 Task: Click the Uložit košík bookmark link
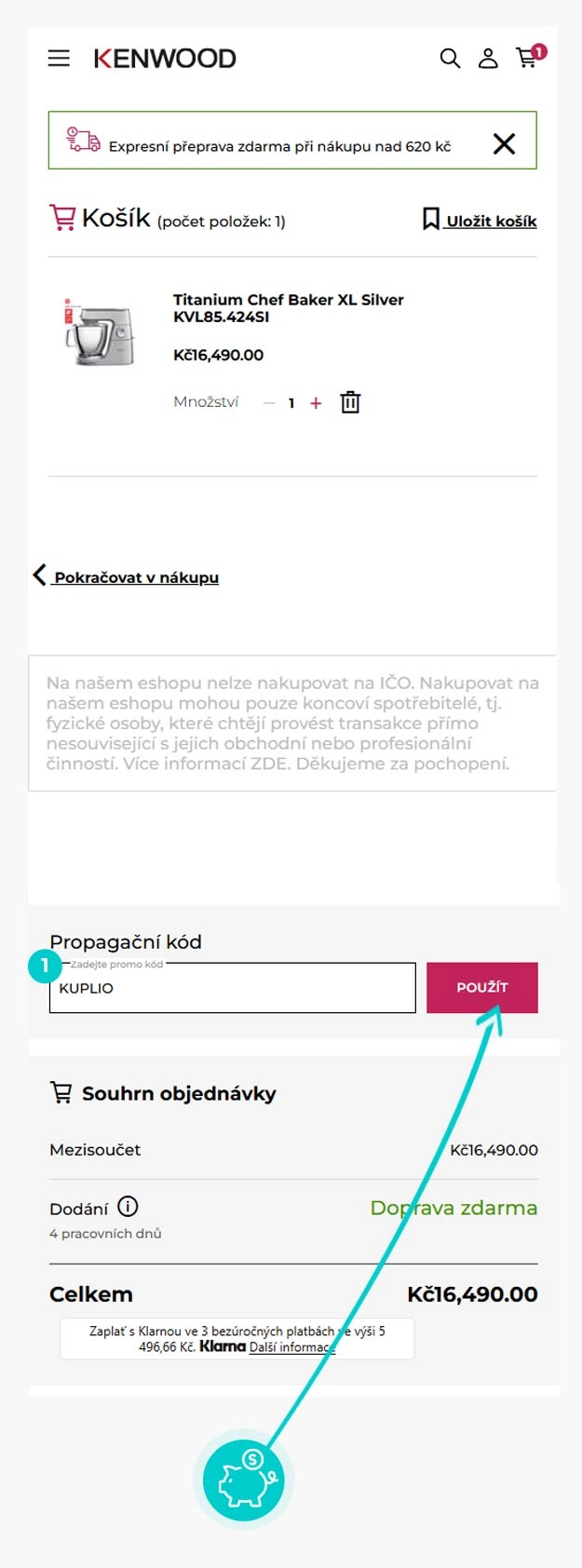(480, 221)
